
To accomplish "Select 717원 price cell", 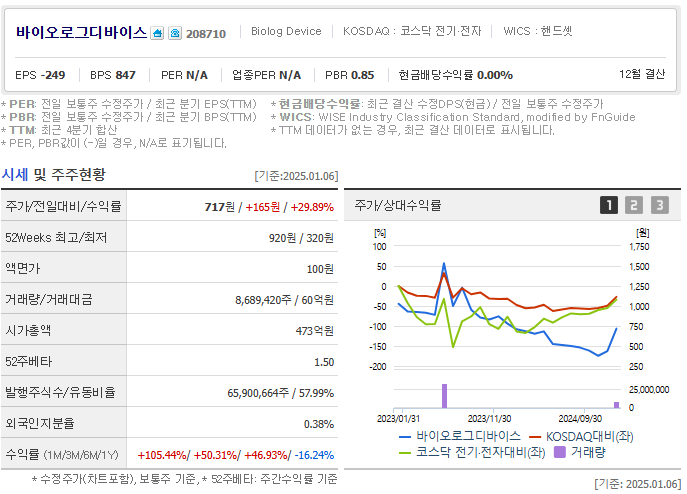I will tap(220, 207).
